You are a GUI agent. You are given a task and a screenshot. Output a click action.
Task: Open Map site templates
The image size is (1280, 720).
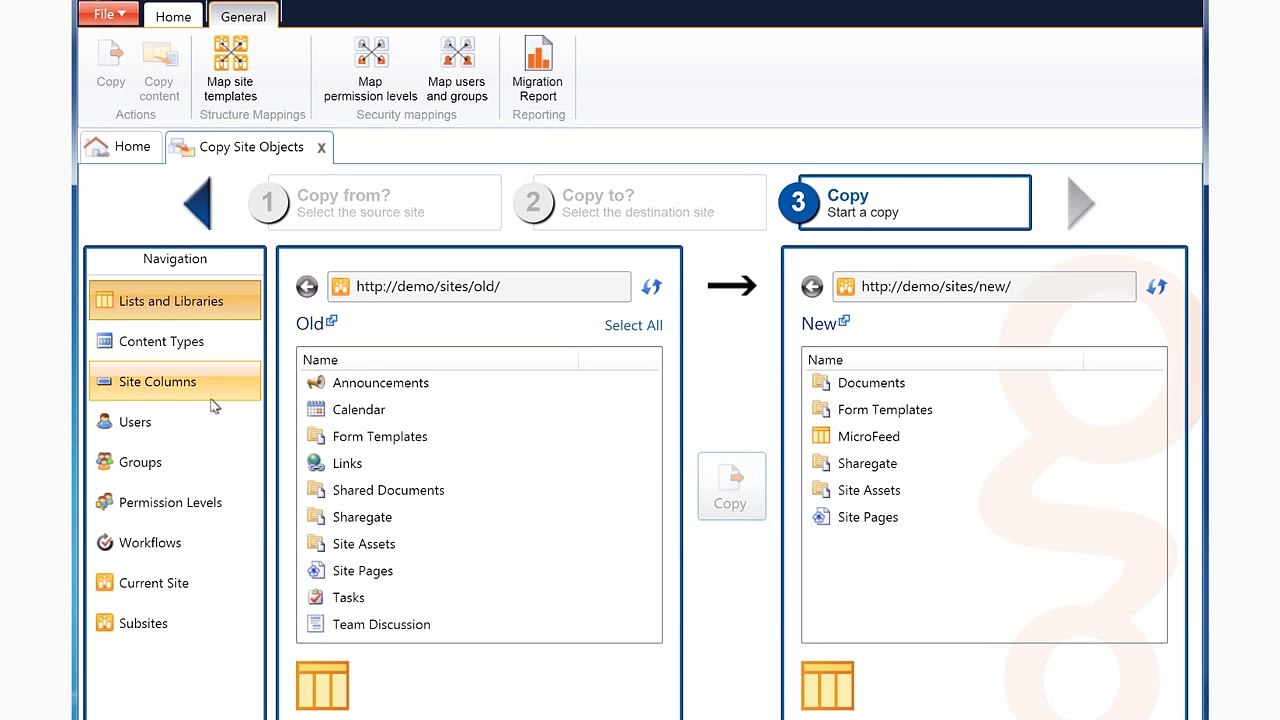coord(231,70)
